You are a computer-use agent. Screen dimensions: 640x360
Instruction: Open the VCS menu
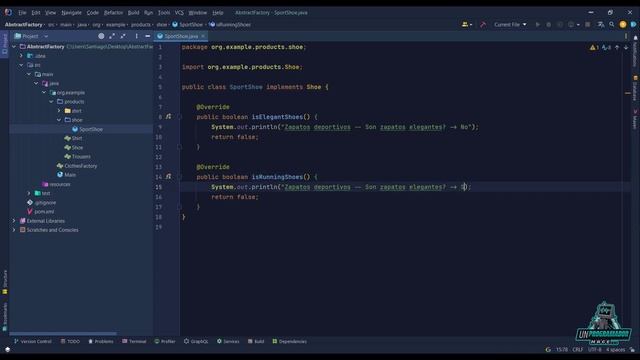(179, 13)
